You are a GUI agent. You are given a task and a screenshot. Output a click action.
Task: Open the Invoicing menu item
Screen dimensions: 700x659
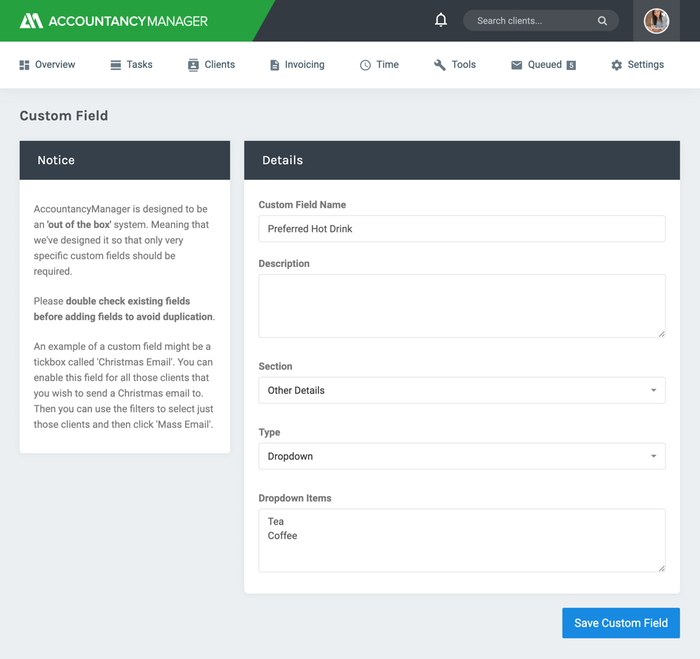tap(304, 65)
